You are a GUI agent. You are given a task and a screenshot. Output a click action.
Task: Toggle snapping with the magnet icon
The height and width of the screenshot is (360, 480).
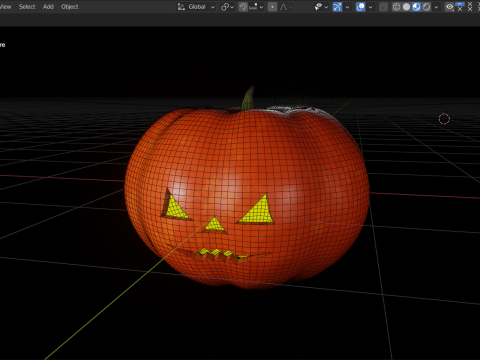pos(243,7)
